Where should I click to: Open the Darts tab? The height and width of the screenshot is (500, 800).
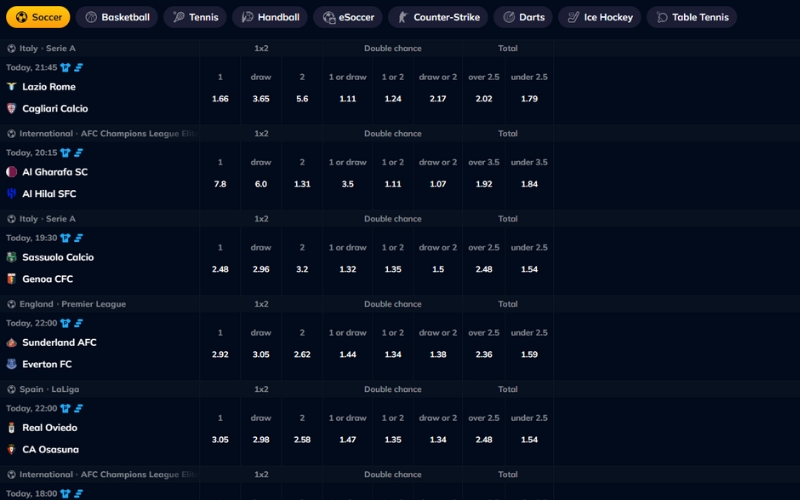[x=523, y=17]
